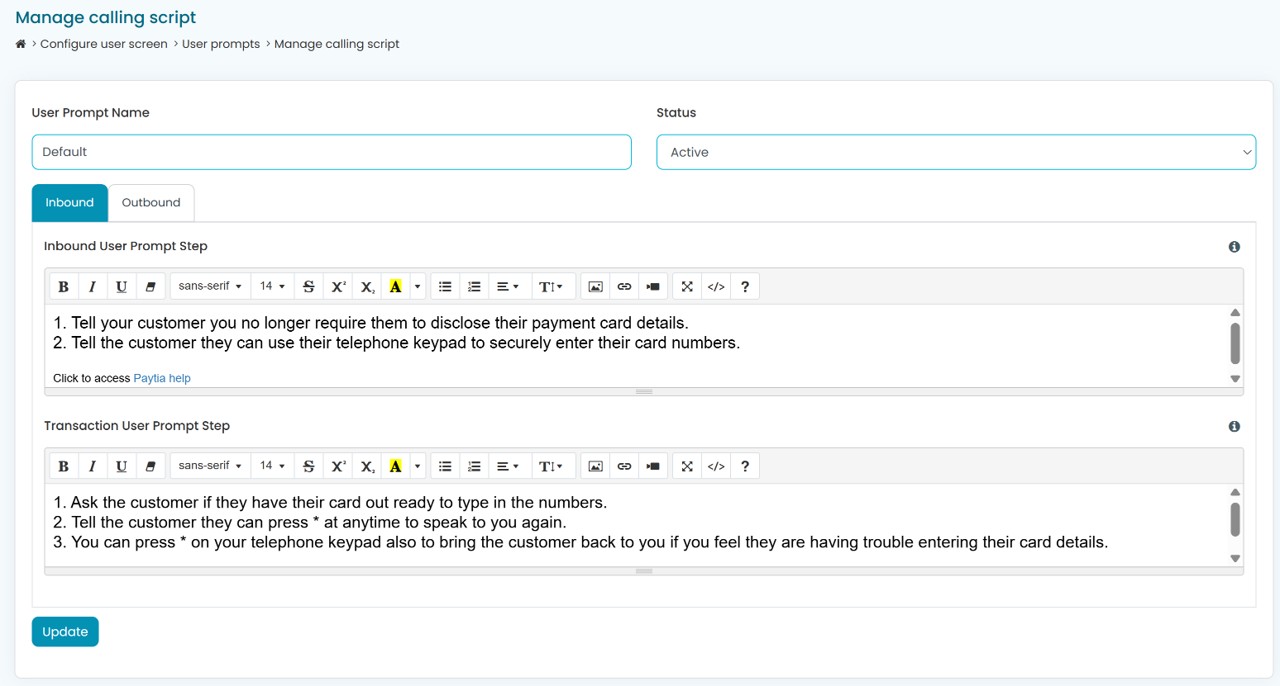Open code view in the Inbound editor
Screen dimensions: 1280x686
[716, 287]
